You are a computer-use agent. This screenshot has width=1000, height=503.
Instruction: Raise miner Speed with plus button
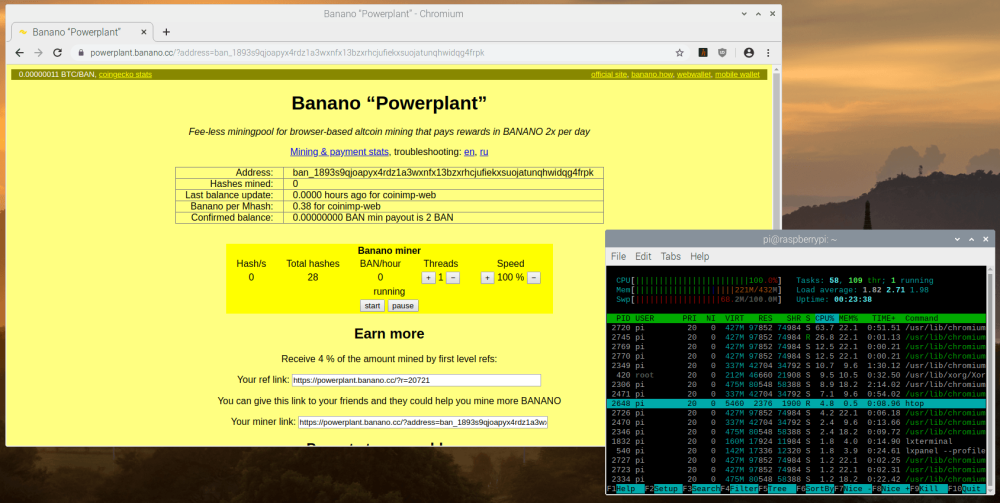coord(487,278)
